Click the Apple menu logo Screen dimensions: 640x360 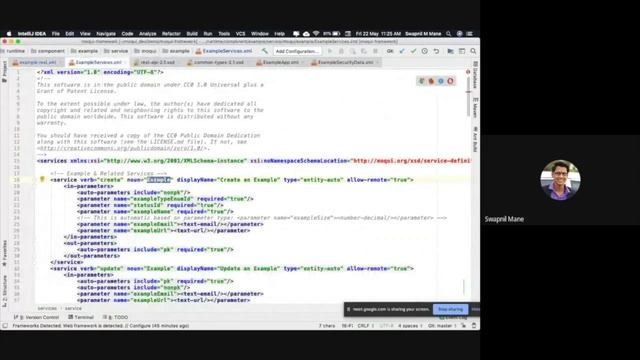click(x=9, y=34)
